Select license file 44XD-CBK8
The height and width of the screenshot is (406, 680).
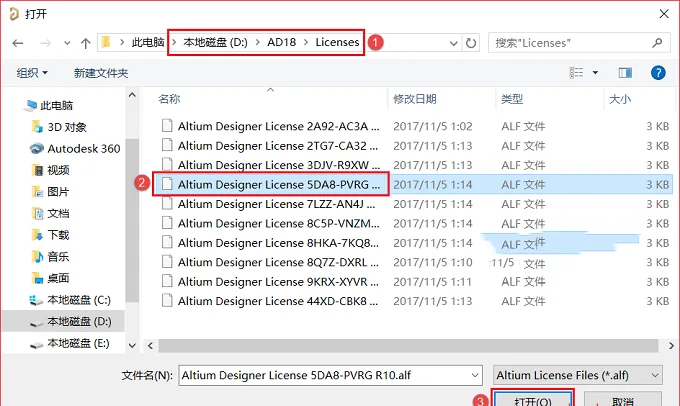coord(278,301)
